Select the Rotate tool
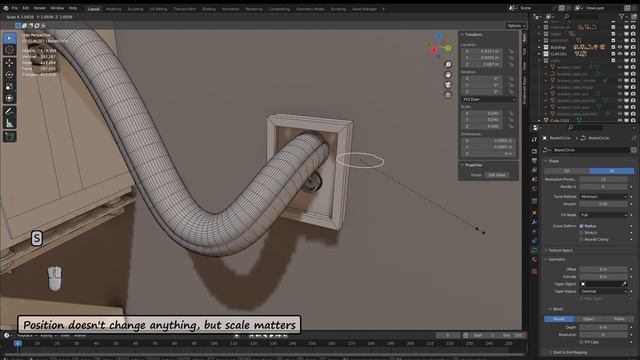 (x=9, y=75)
